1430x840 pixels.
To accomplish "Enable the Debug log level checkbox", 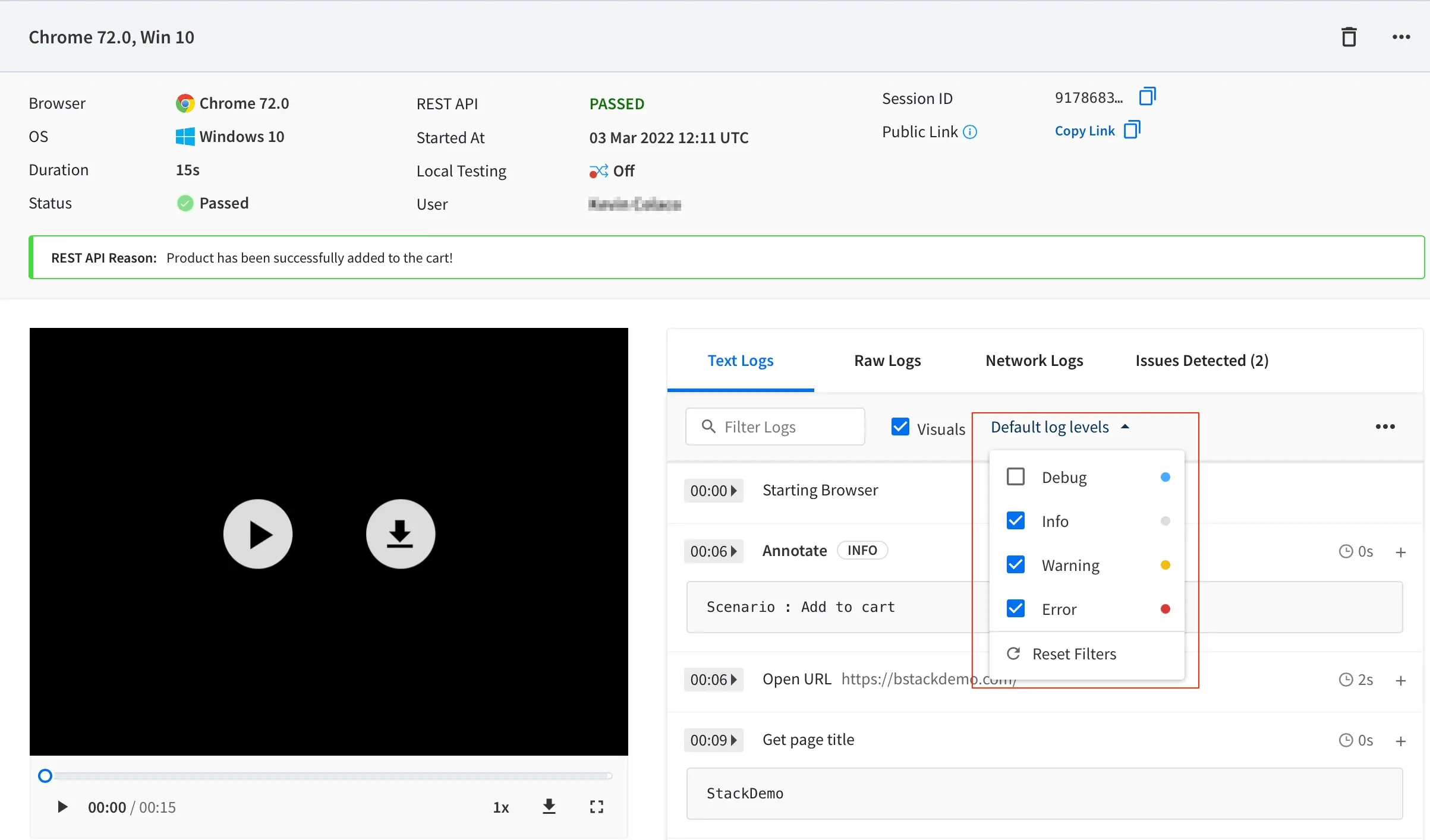I will (1016, 477).
